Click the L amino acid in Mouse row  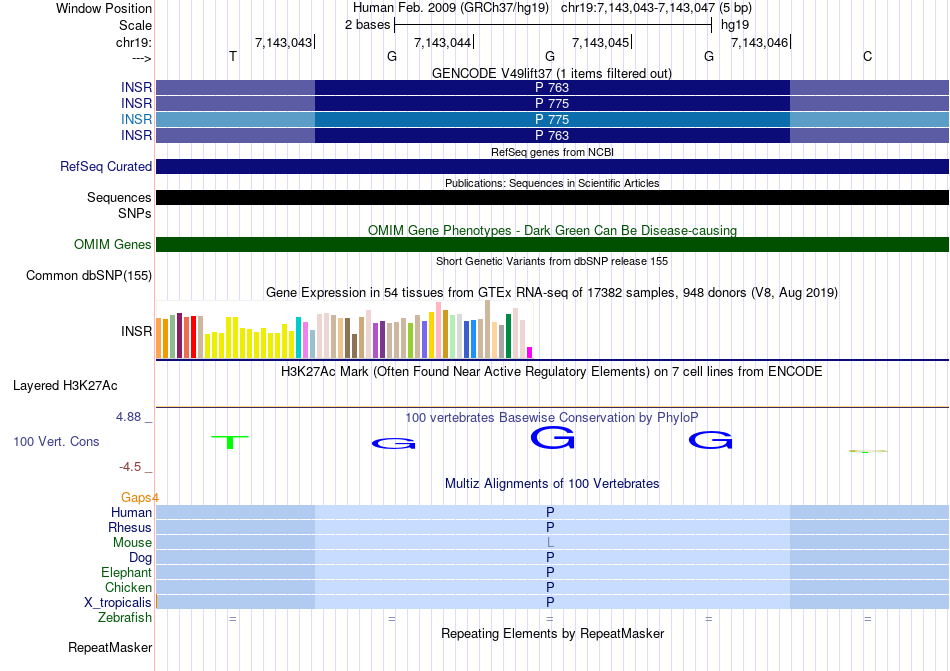[x=550, y=543]
